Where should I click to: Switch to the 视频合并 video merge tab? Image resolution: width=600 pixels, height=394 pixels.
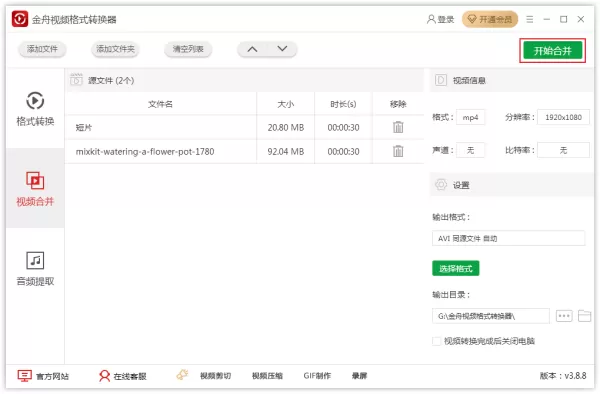pos(35,189)
